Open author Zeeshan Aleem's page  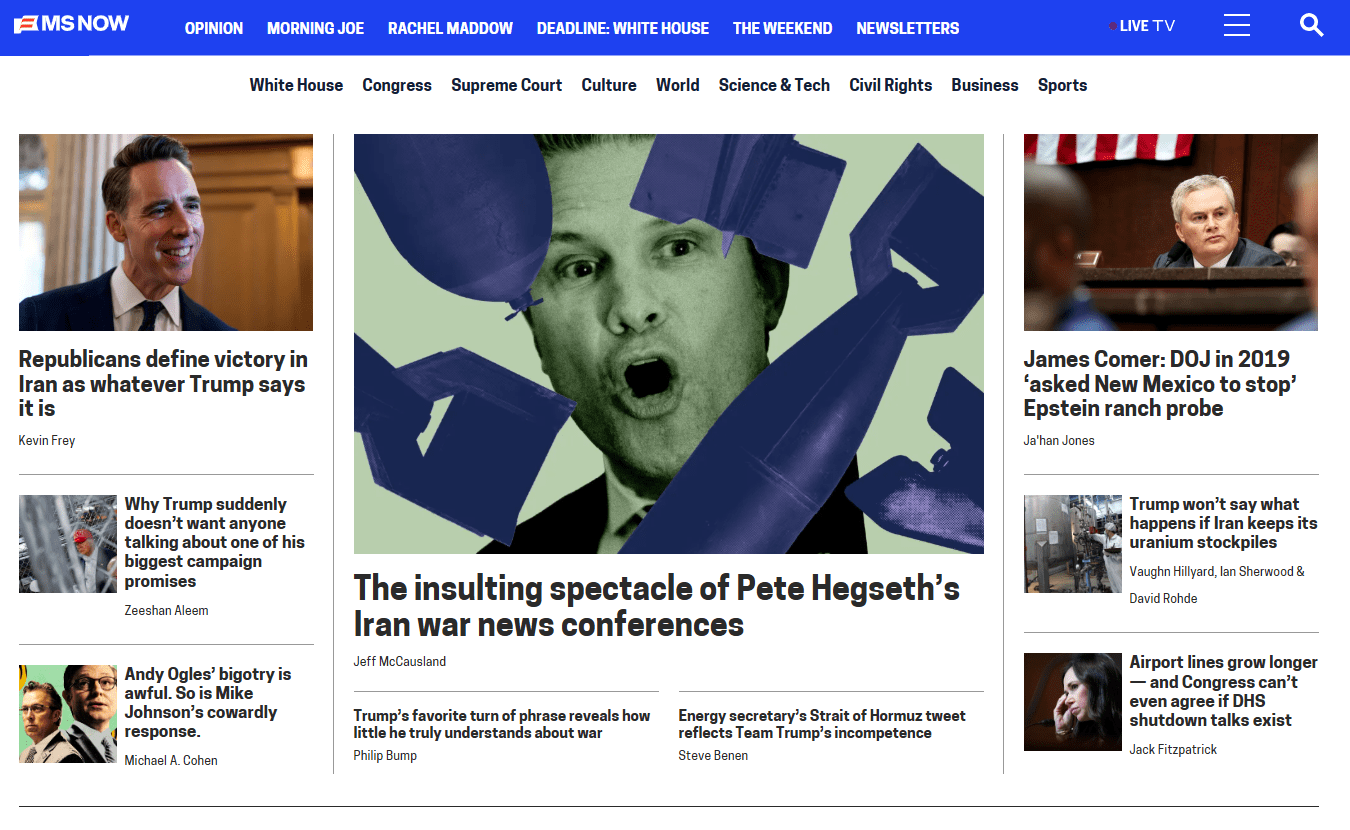tap(166, 610)
